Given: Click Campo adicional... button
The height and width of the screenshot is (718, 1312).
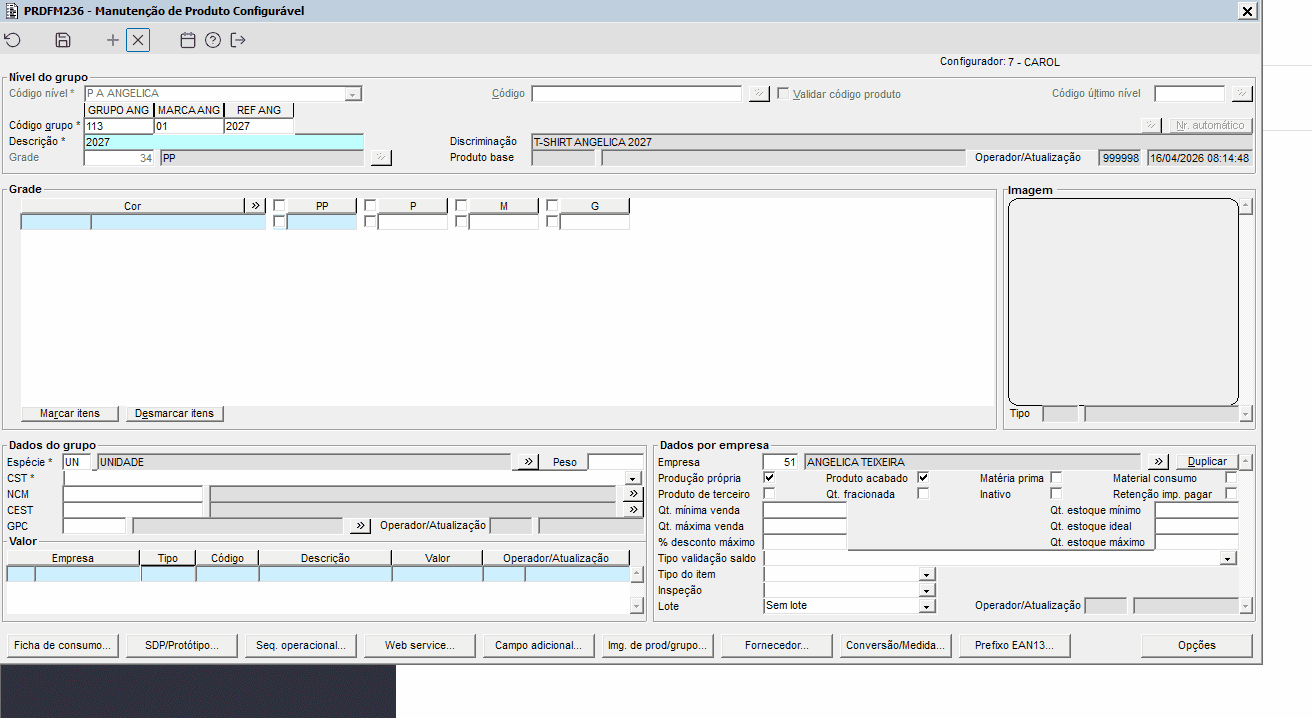Looking at the screenshot, I should 539,646.
